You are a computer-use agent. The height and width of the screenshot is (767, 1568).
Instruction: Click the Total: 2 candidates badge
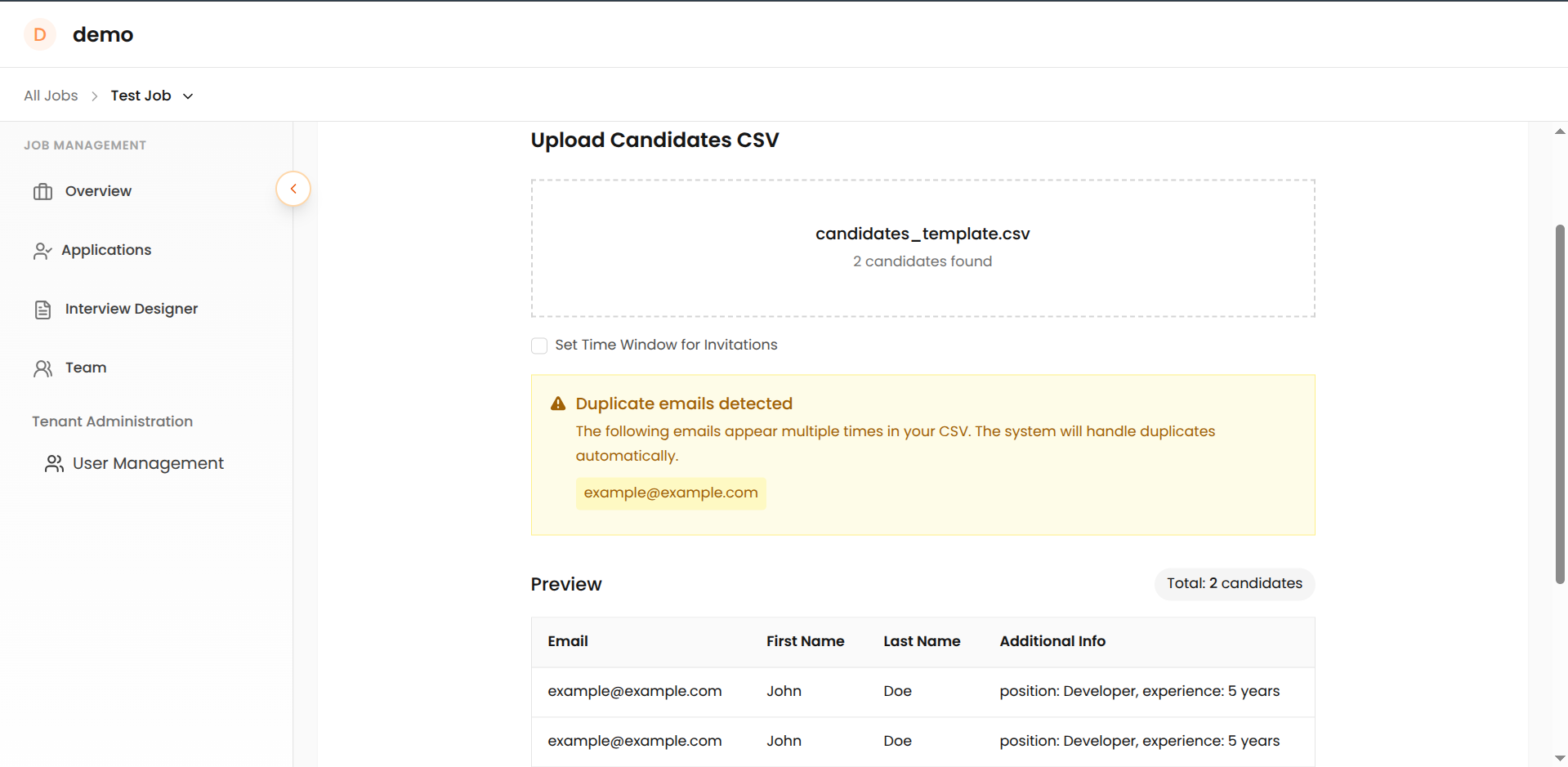pyautogui.click(x=1234, y=583)
